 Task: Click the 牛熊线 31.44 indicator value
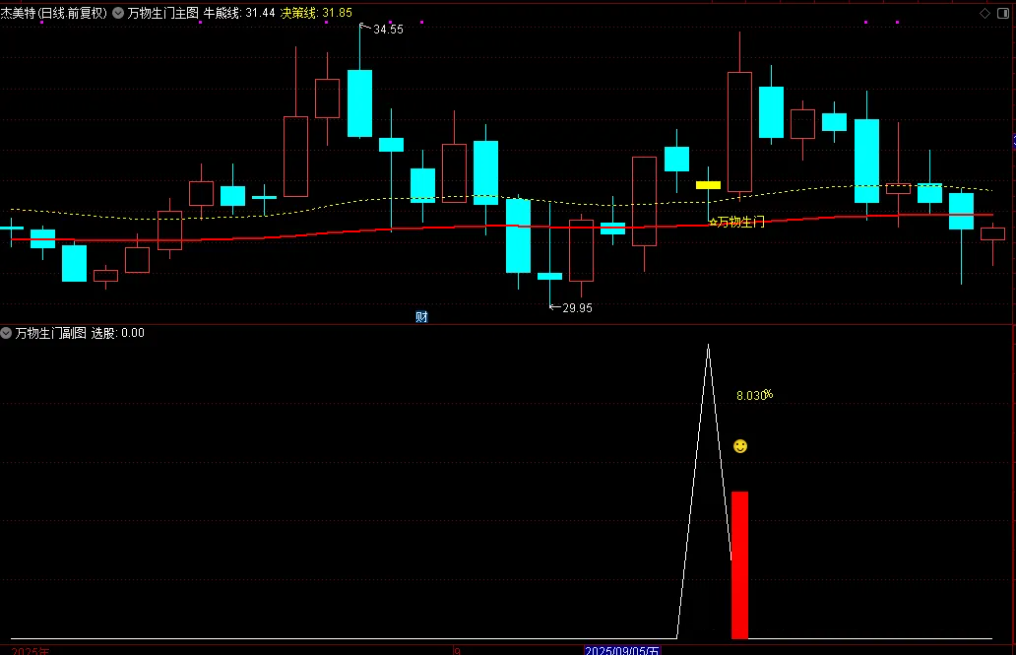coord(239,13)
